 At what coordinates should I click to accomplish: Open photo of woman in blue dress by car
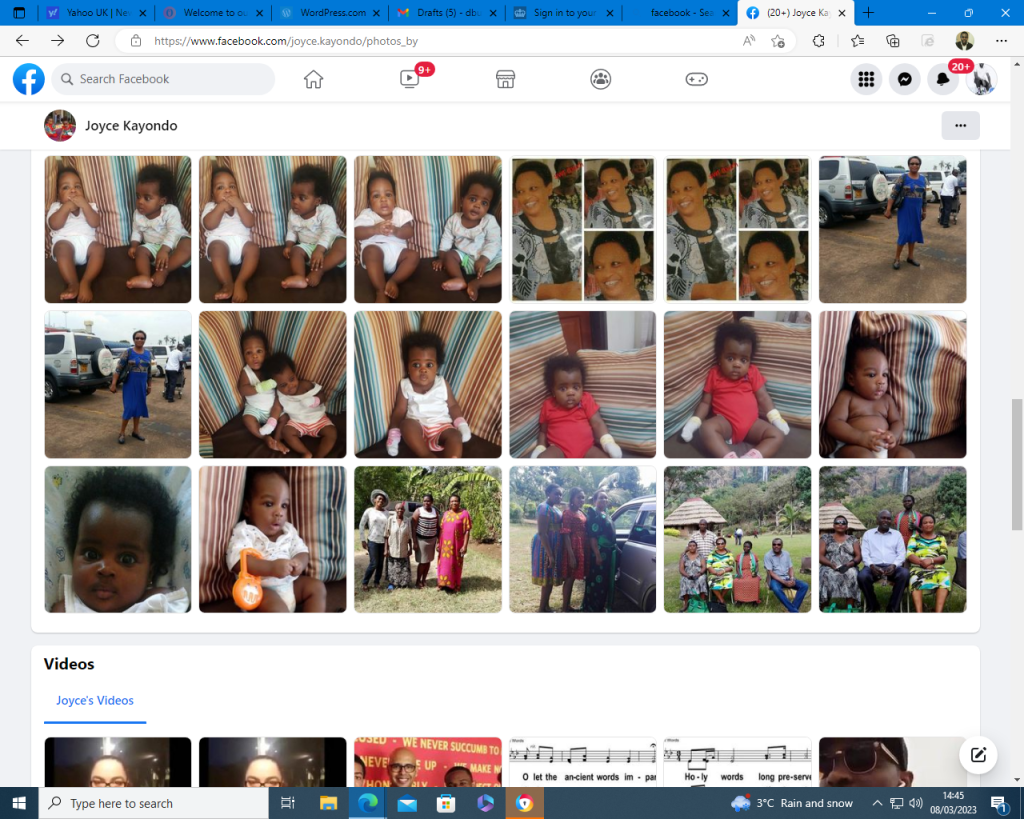pos(892,229)
